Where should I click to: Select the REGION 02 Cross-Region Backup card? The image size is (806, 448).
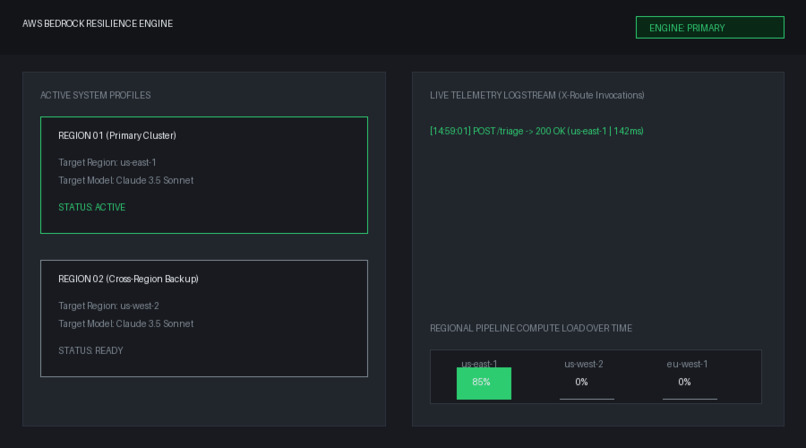point(204,319)
